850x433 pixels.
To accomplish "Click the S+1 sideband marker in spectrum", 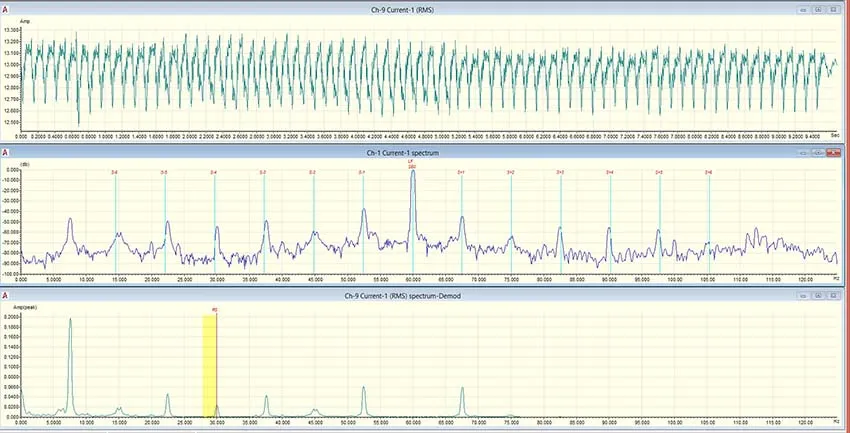I will pos(461,172).
